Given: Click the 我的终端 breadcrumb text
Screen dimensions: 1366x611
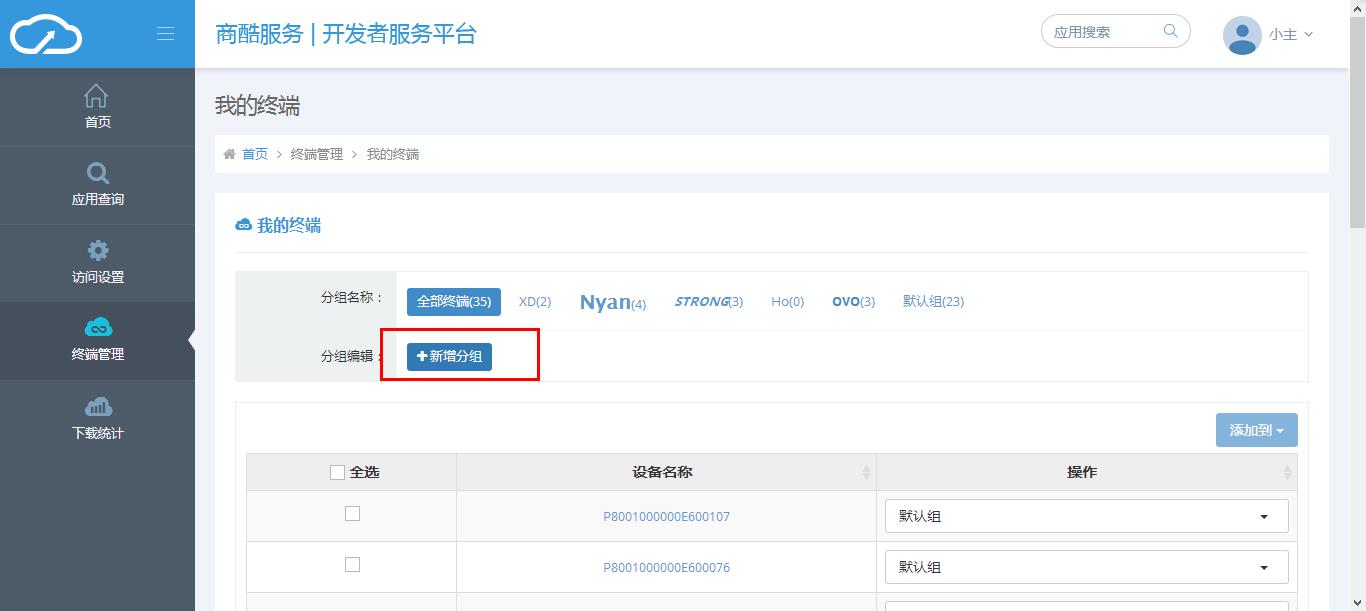Looking at the screenshot, I should click(x=393, y=154).
